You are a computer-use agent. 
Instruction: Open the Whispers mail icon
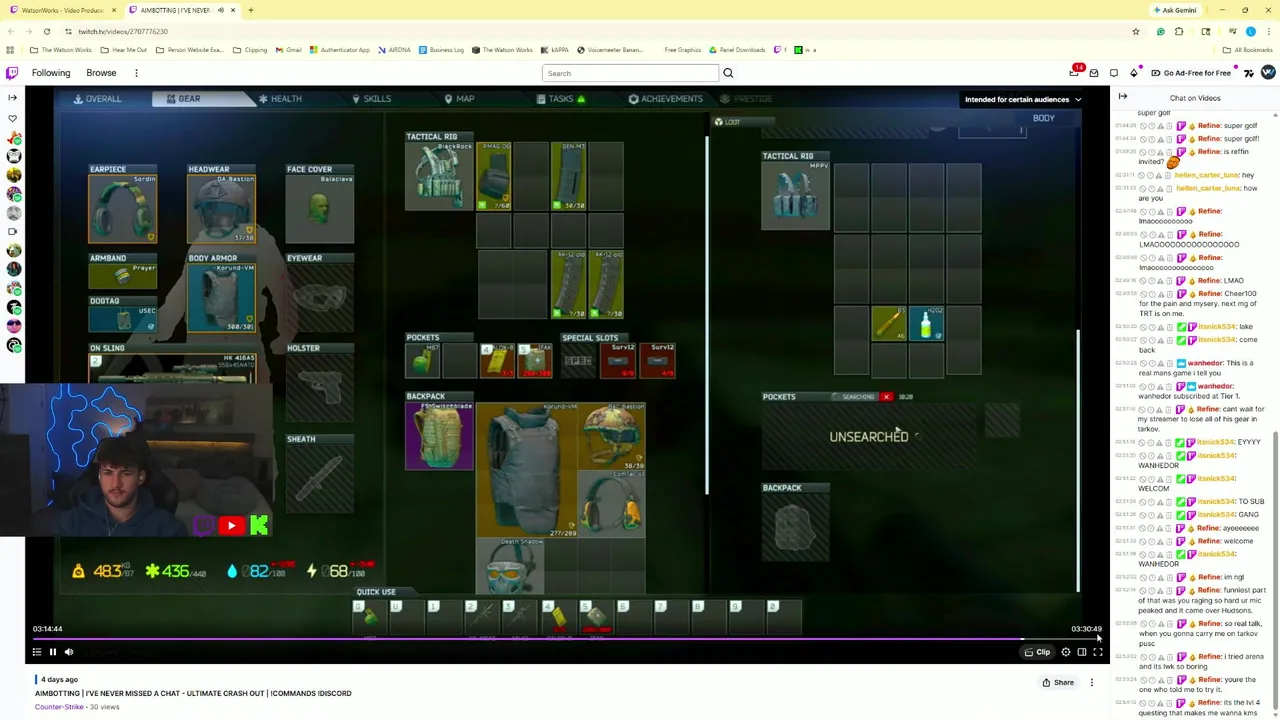point(1094,73)
